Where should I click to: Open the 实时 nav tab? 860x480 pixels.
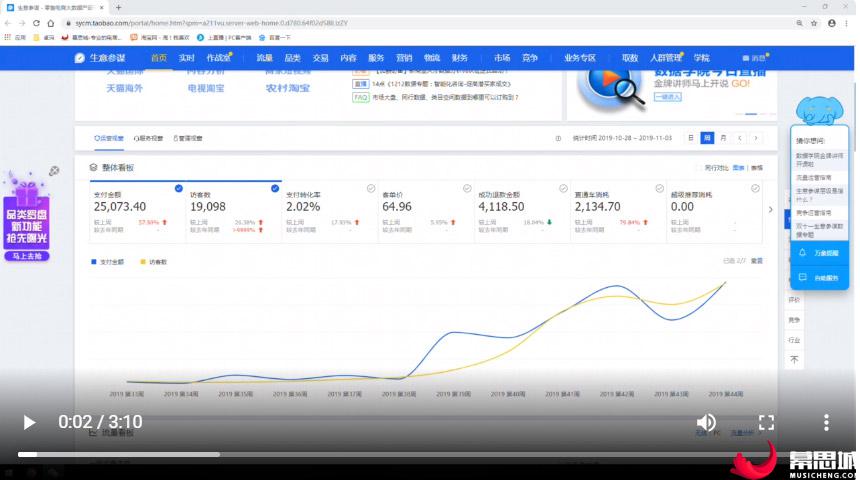pos(186,58)
